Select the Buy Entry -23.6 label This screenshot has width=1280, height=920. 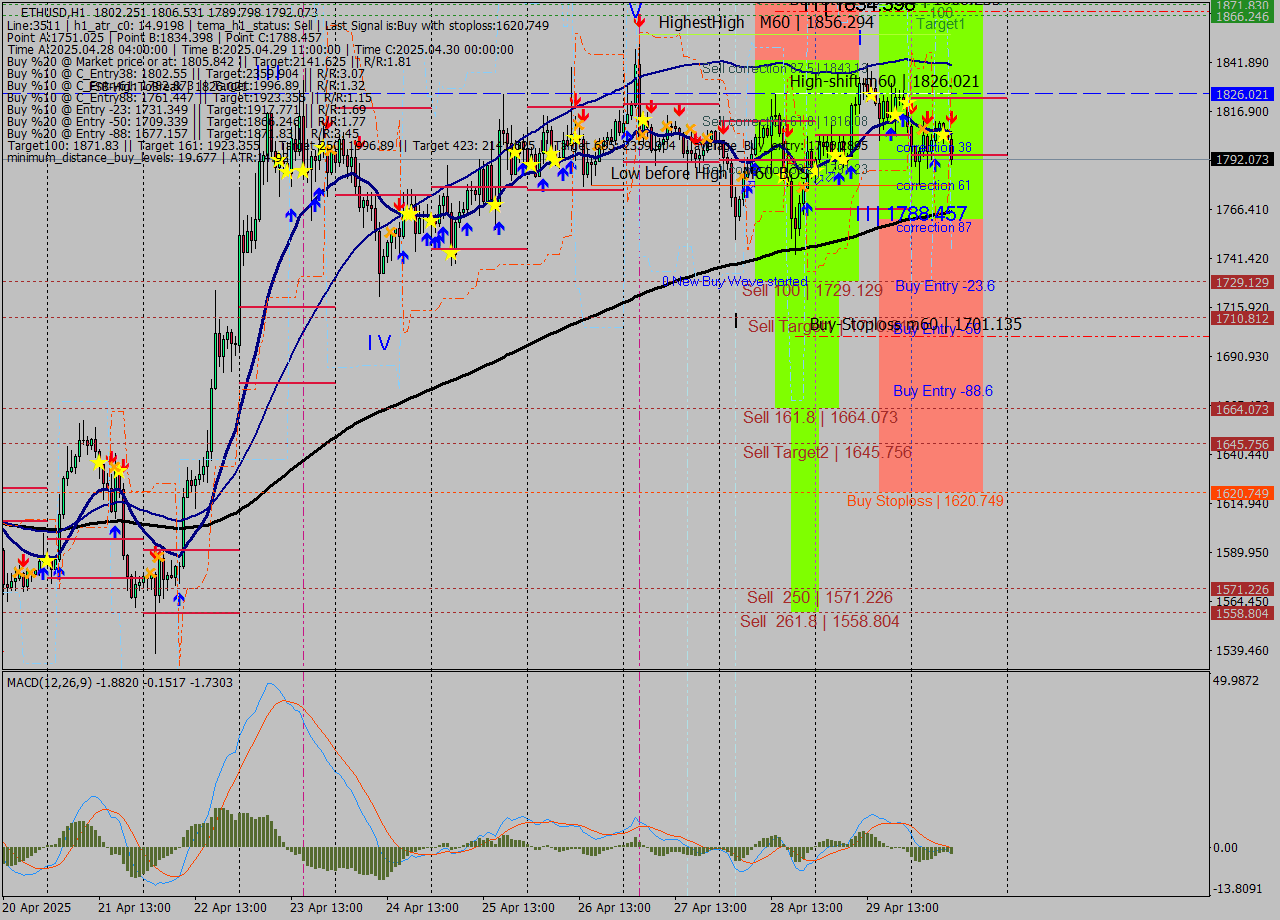point(944,286)
